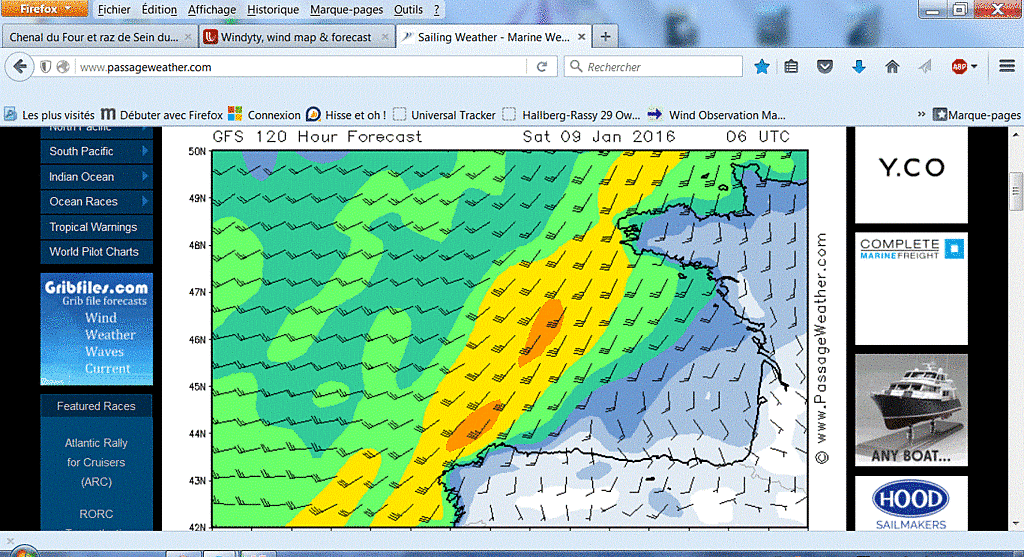Switch to Windyty wind map tab

[x=296, y=37]
